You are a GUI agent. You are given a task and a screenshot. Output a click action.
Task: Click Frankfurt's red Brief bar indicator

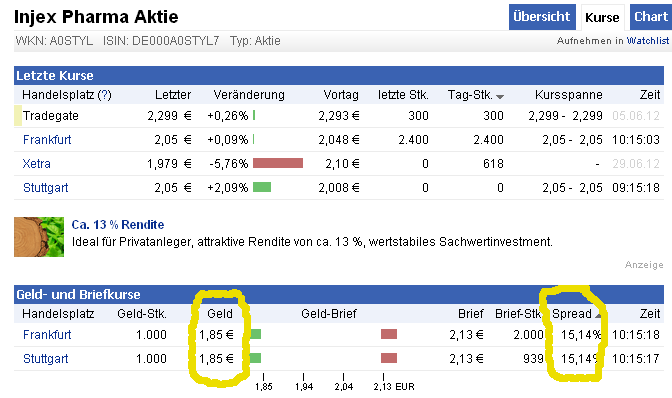point(389,334)
